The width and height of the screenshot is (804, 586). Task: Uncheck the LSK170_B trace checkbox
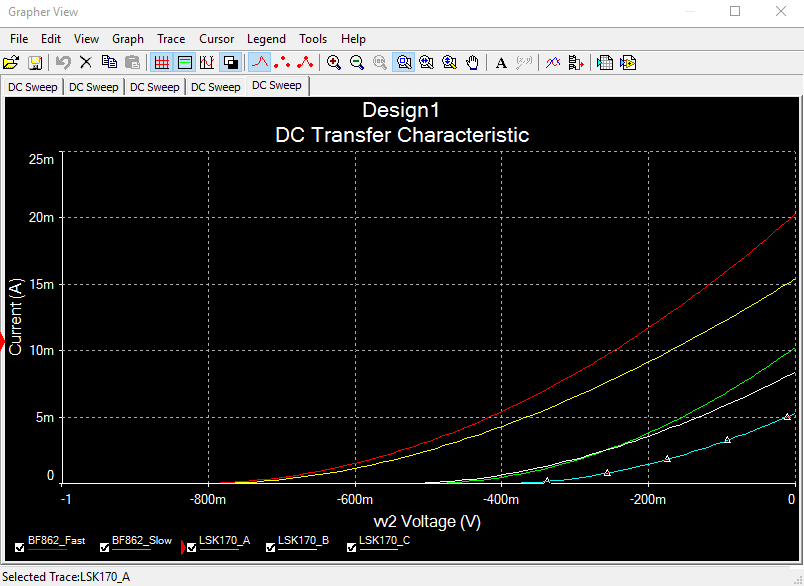(x=270, y=548)
